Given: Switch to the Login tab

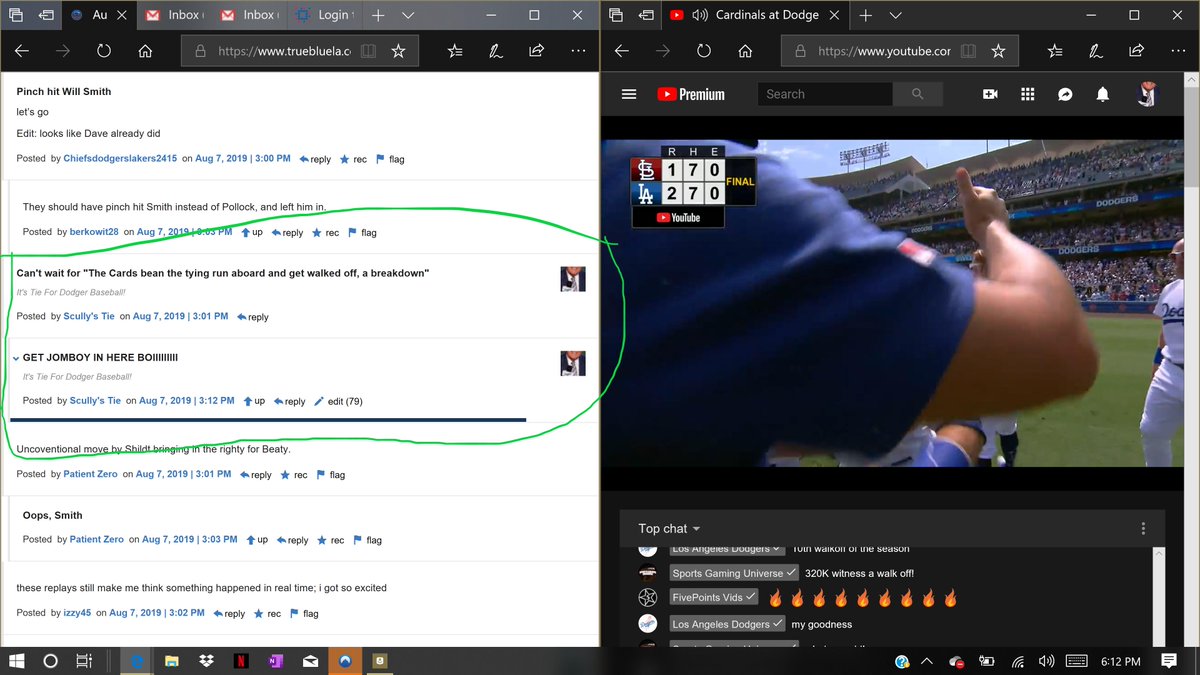Looking at the screenshot, I should point(324,15).
